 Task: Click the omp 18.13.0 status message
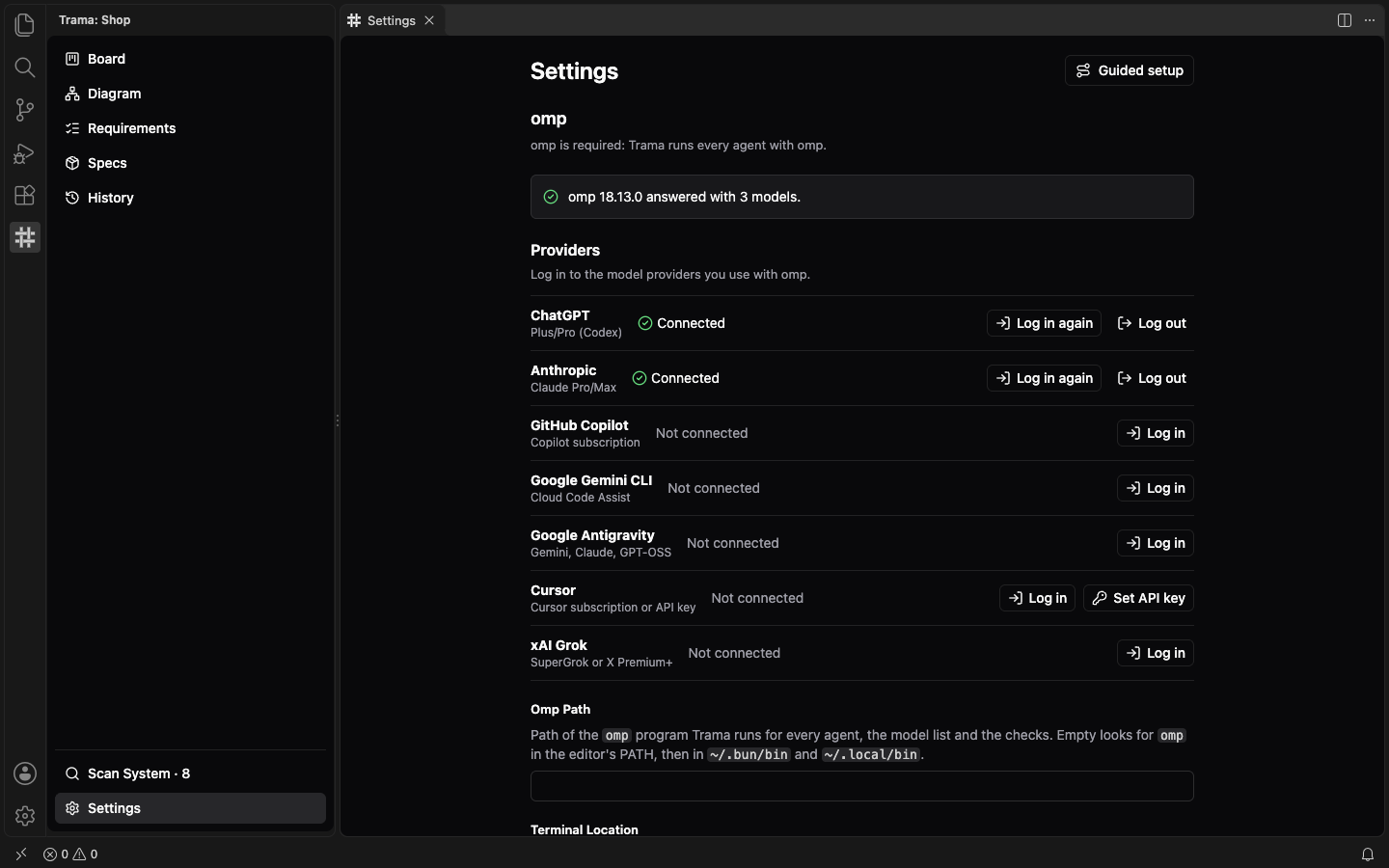(x=862, y=197)
